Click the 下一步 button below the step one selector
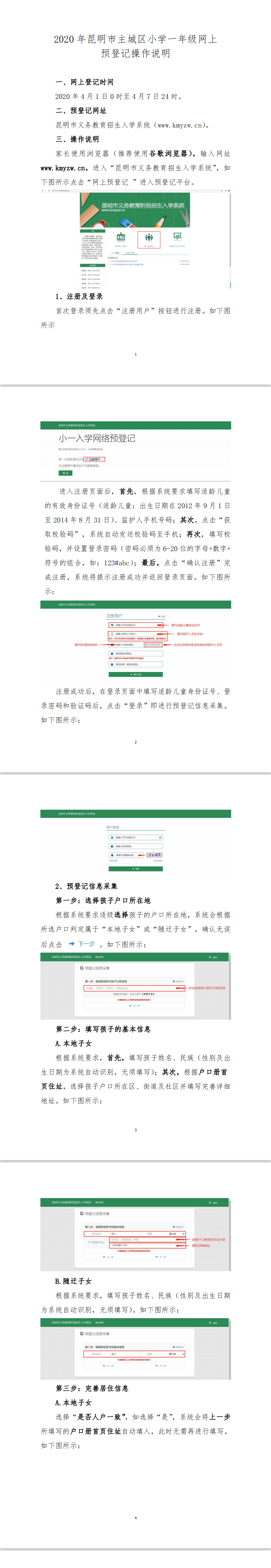The height and width of the screenshot is (1568, 271). (x=135, y=1006)
